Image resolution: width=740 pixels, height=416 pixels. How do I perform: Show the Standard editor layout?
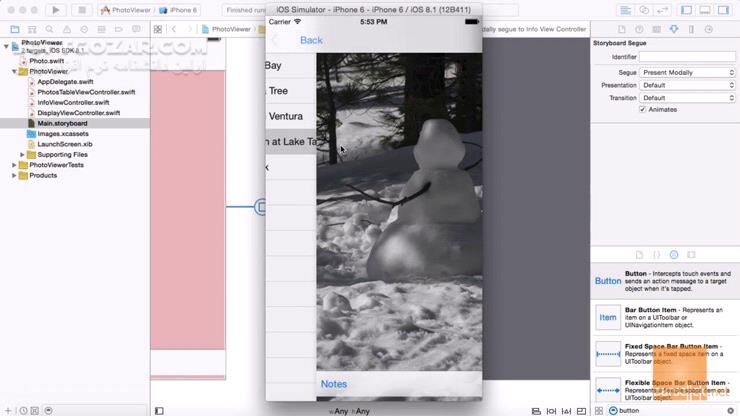625,10
